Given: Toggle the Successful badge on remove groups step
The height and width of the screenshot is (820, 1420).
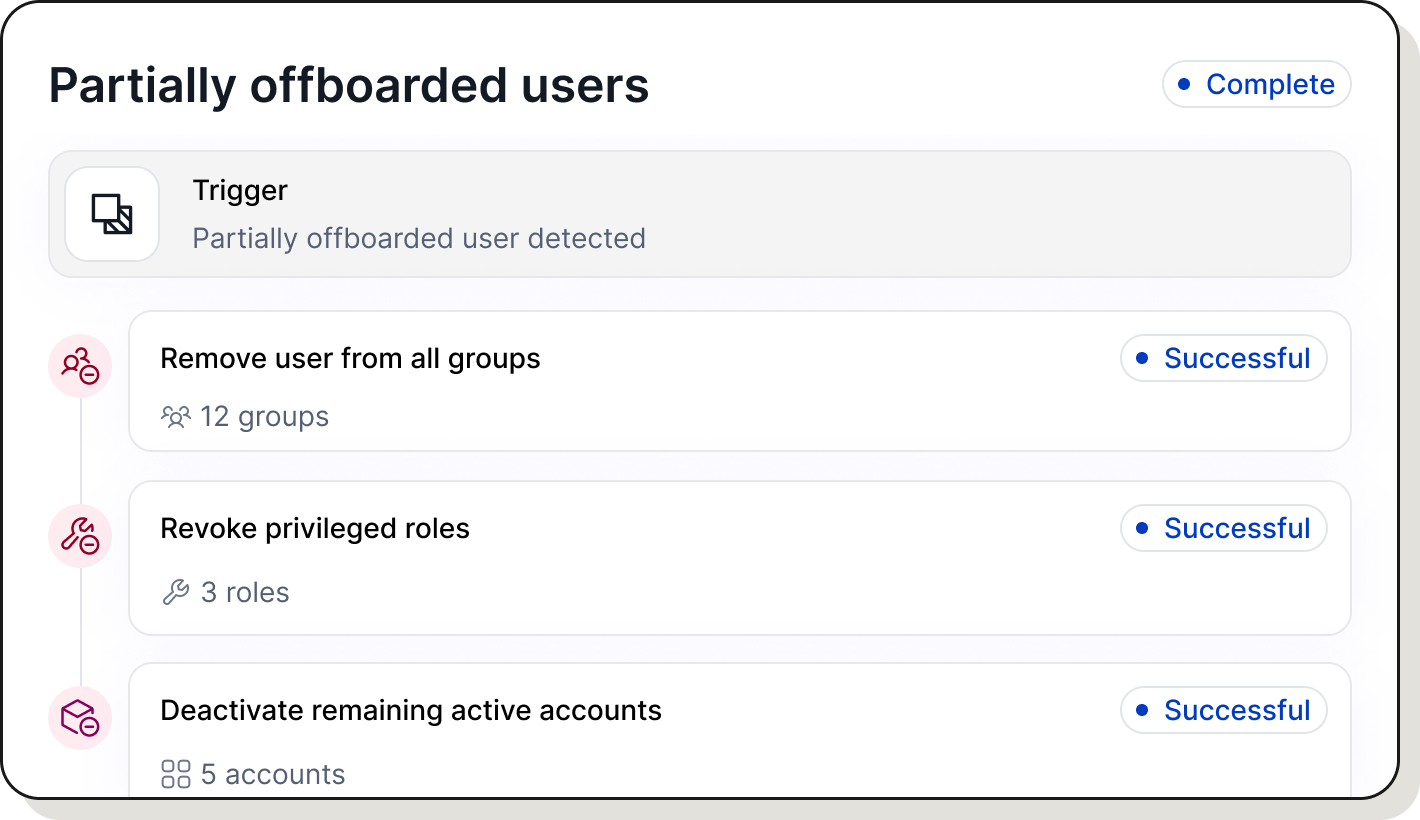Looking at the screenshot, I should 1223,358.
